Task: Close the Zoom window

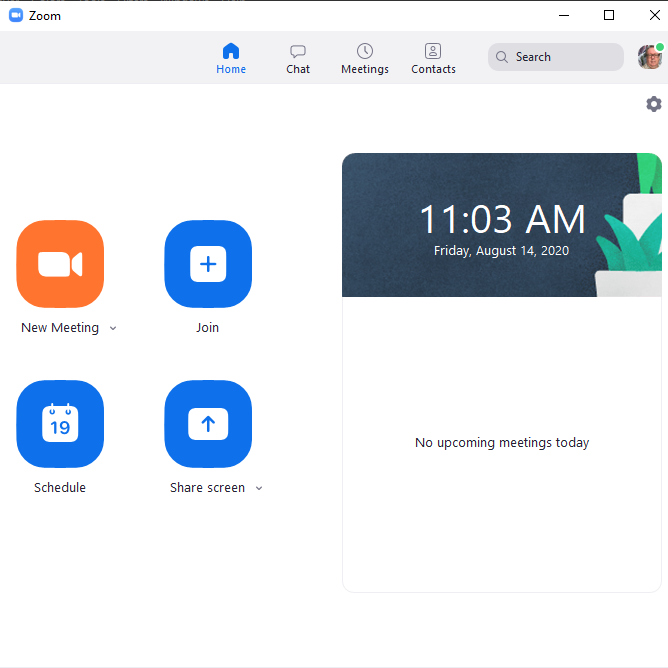Action: (x=654, y=16)
